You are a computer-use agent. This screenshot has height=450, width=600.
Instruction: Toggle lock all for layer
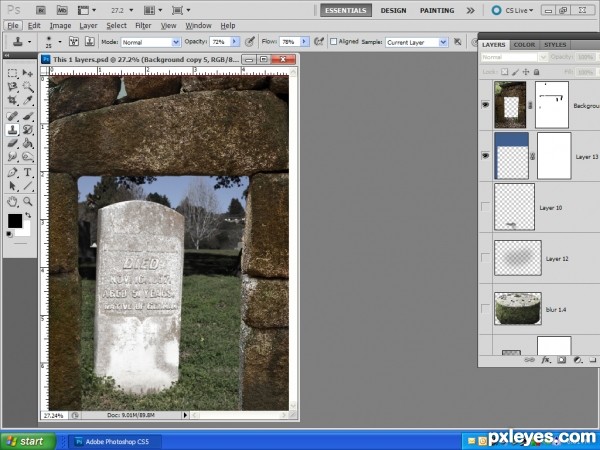click(536, 72)
